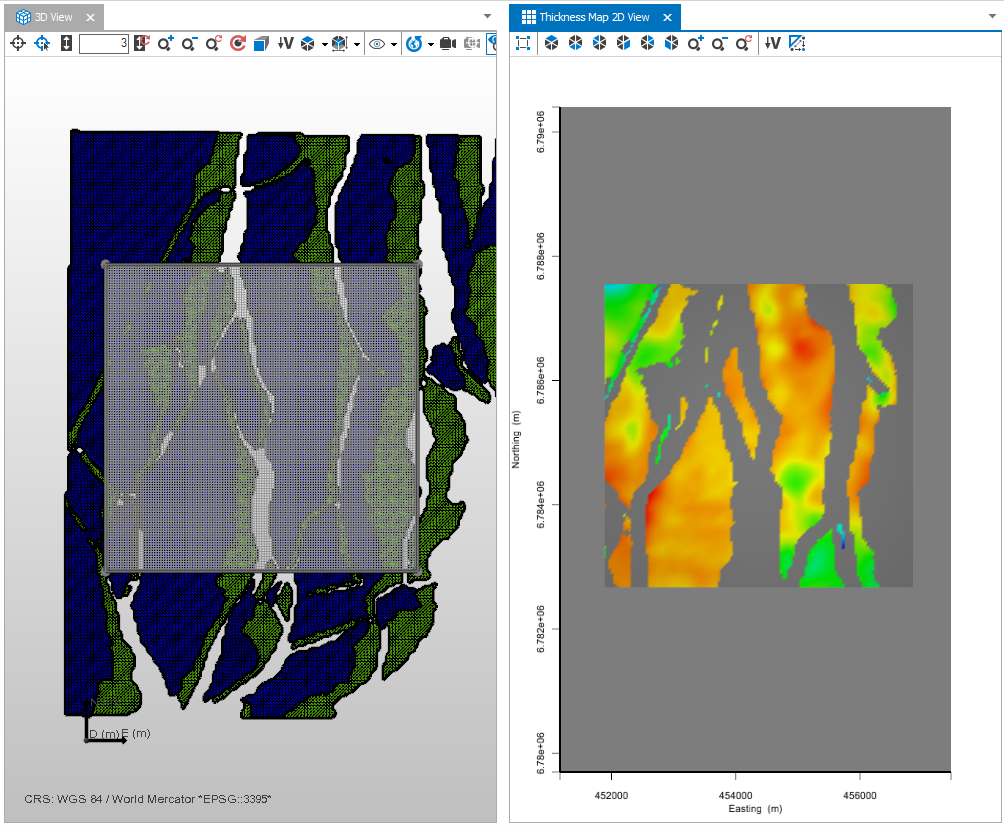This screenshot has height=827, width=1004.
Task: Click the camera icon in 3D View toolbar
Action: (x=447, y=44)
